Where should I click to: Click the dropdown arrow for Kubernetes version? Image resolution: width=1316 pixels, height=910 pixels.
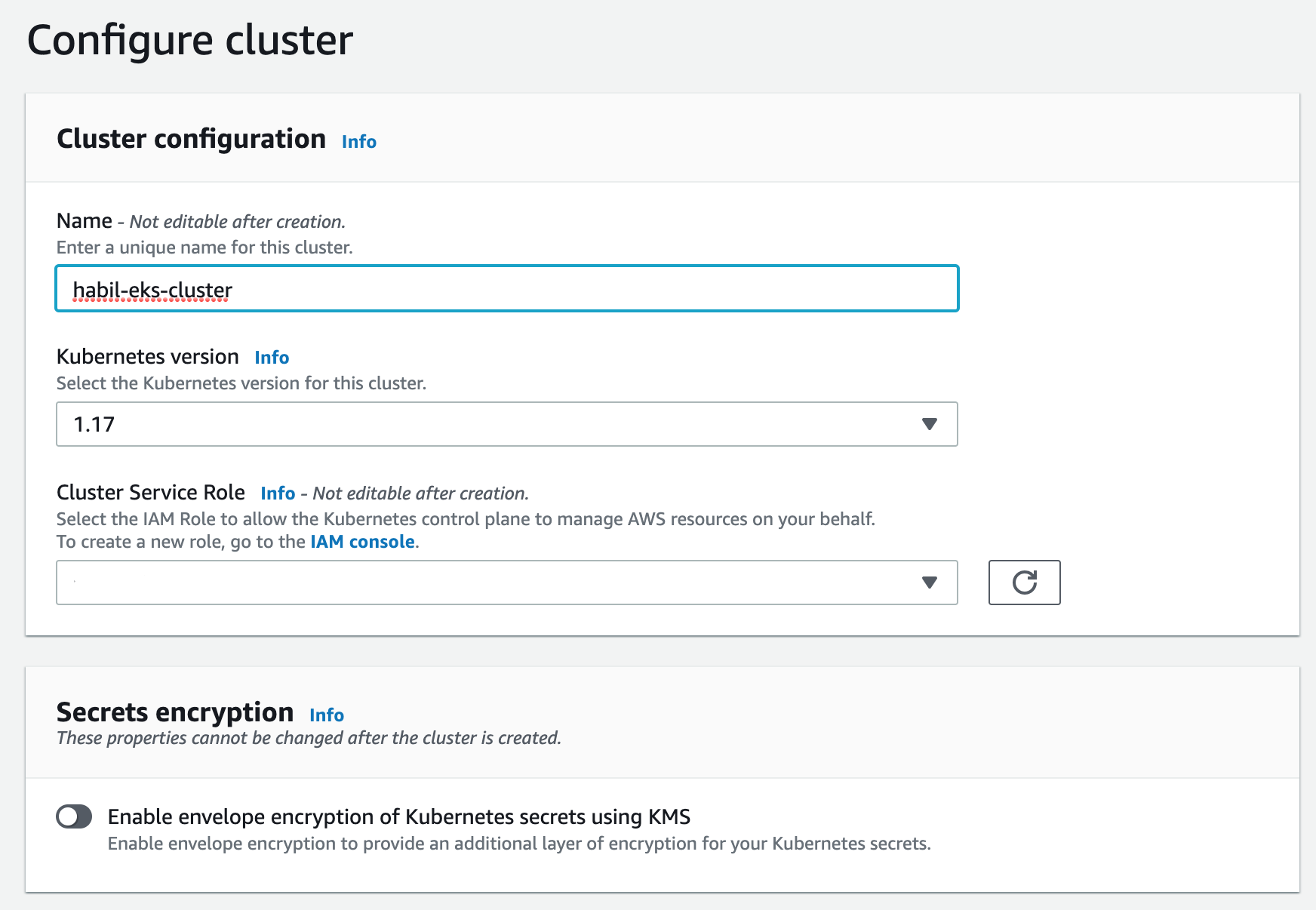point(930,424)
